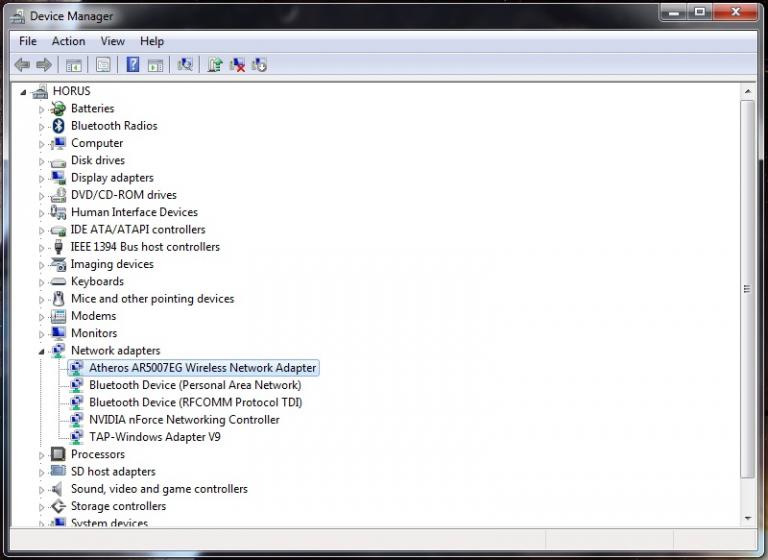Expand the Display adapters node
This screenshot has width=768, height=560.
(x=42, y=178)
